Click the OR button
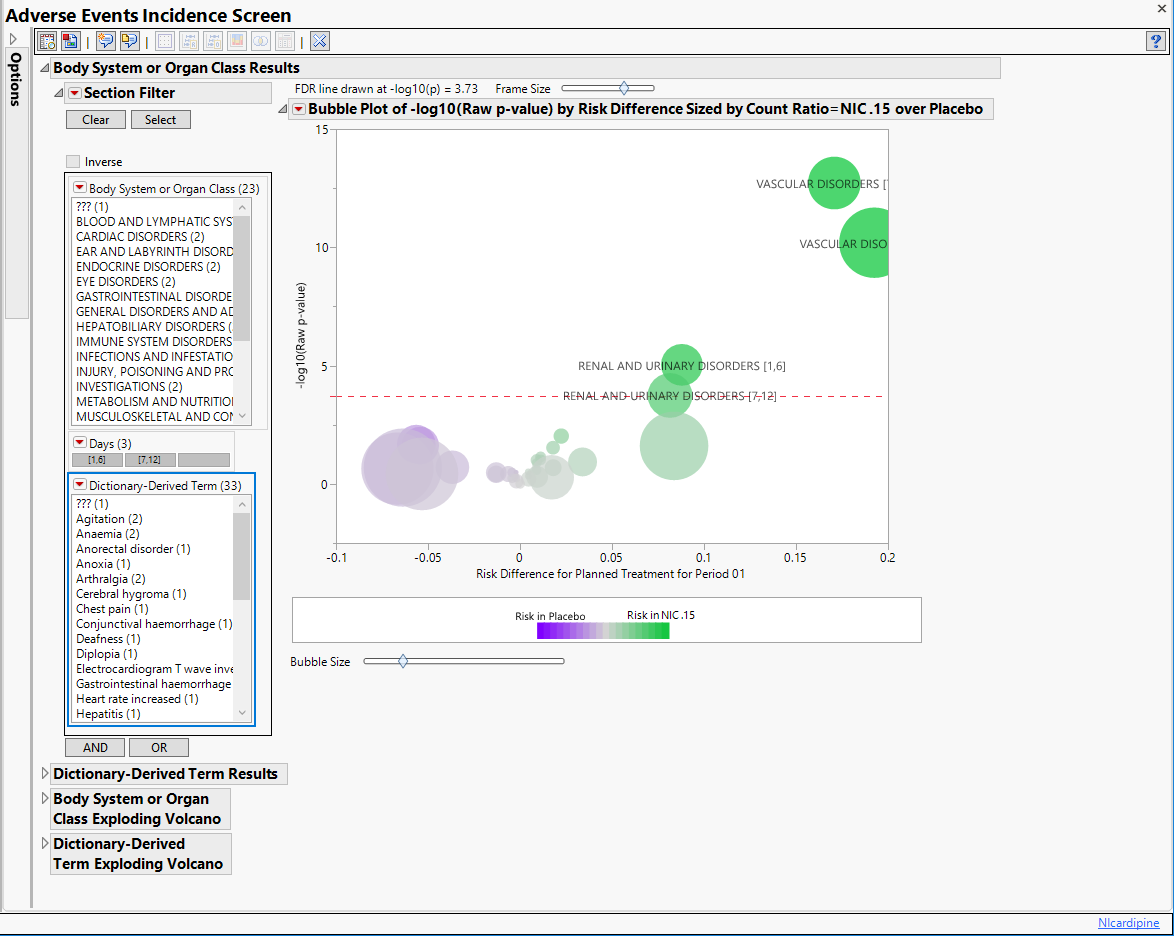The height and width of the screenshot is (936, 1174). pyautogui.click(x=158, y=748)
